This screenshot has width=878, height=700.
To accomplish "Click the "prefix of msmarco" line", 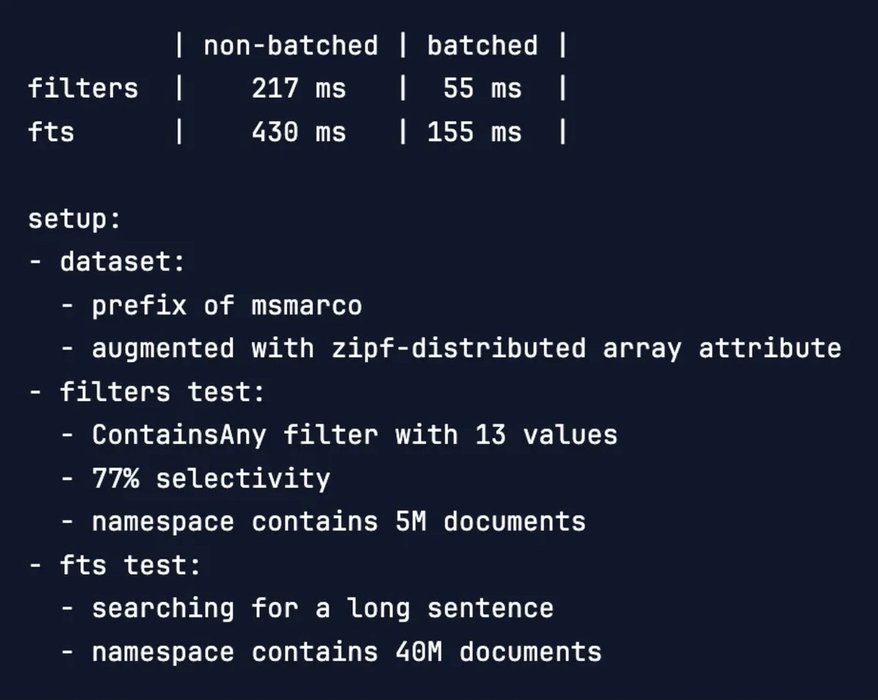I will [x=226, y=305].
